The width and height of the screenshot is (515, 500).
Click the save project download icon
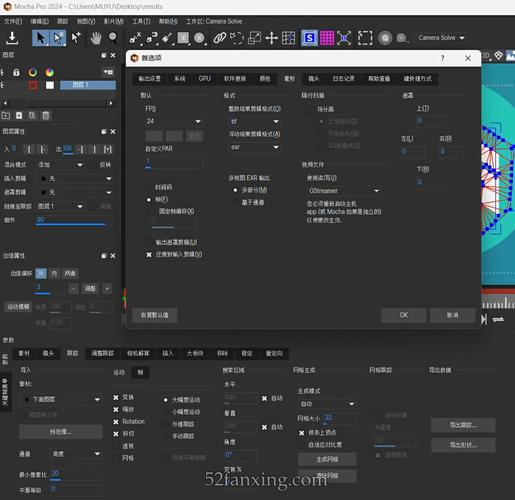[12, 38]
